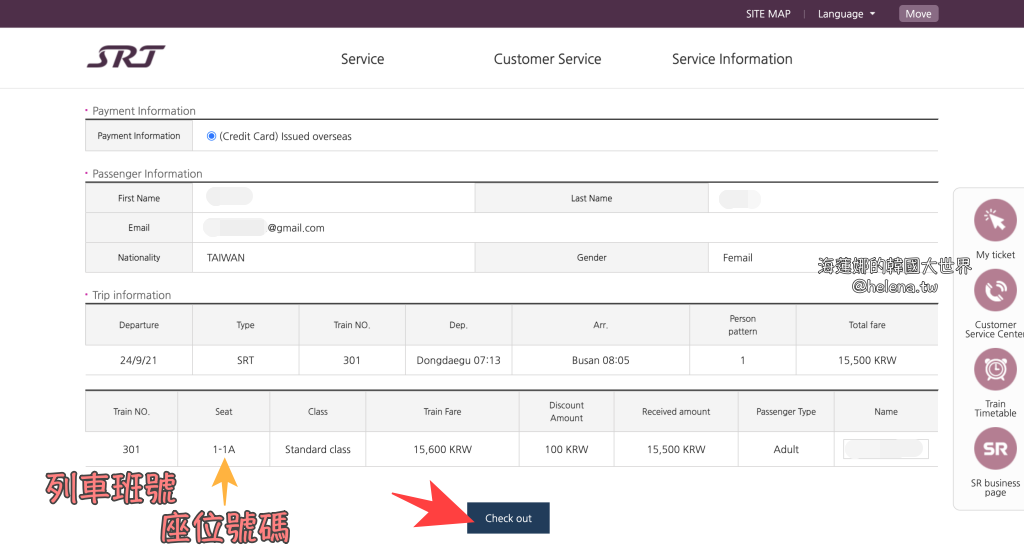Image resolution: width=1024 pixels, height=551 pixels.
Task: Open the Customer Service Center phone icon
Action: click(x=994, y=291)
